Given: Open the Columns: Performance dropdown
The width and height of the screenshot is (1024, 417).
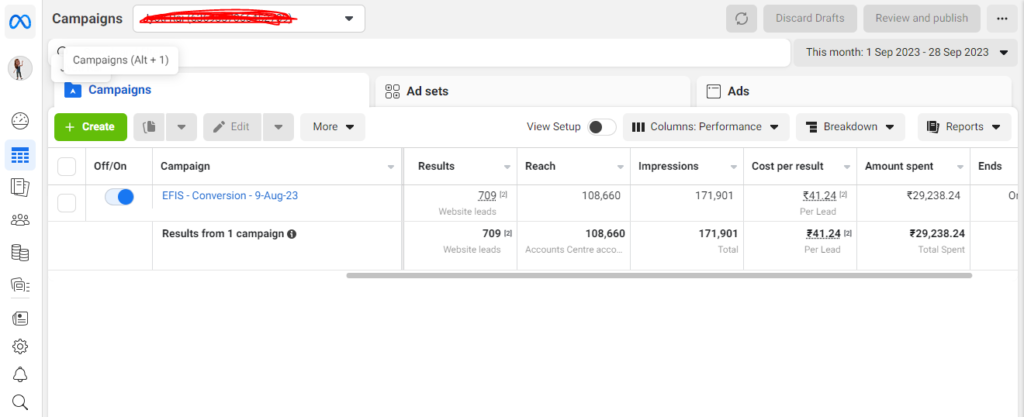Looking at the screenshot, I should [x=705, y=127].
